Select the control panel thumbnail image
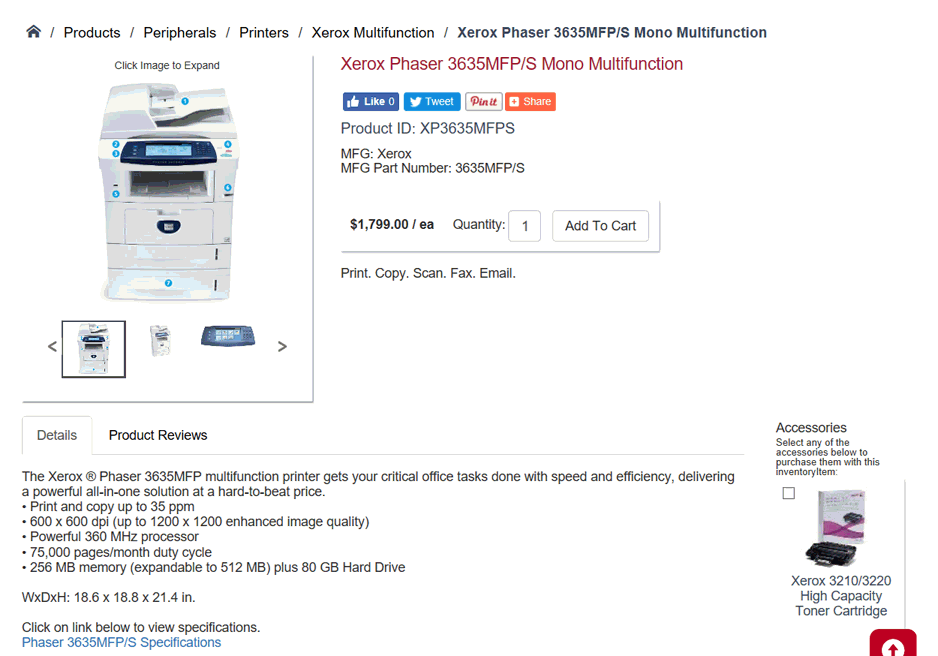The image size is (938, 656). (x=228, y=336)
